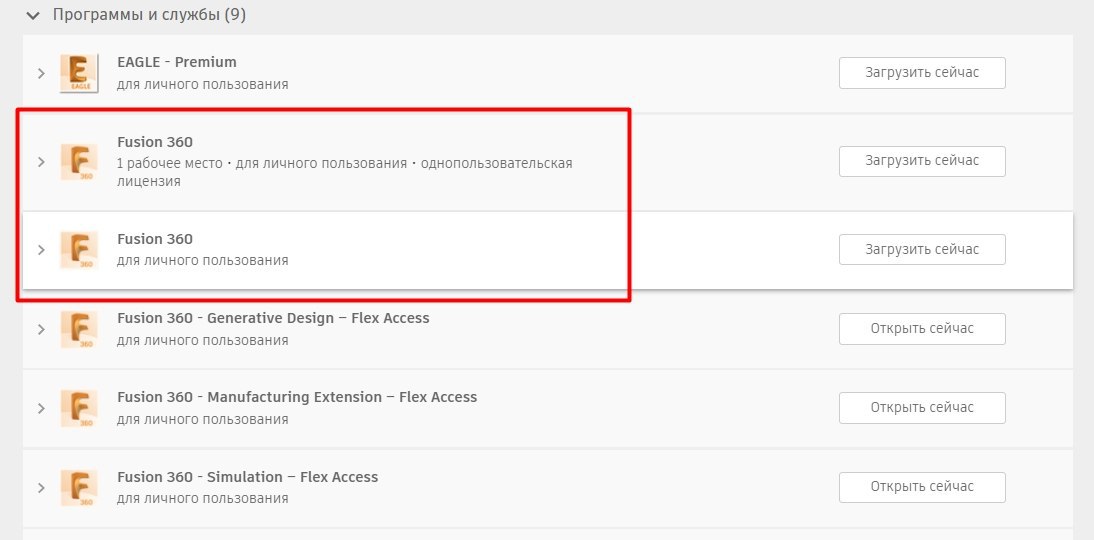This screenshot has height=540, width=1094.
Task: Click the Simulation row Fusion icon
Action: 79,488
